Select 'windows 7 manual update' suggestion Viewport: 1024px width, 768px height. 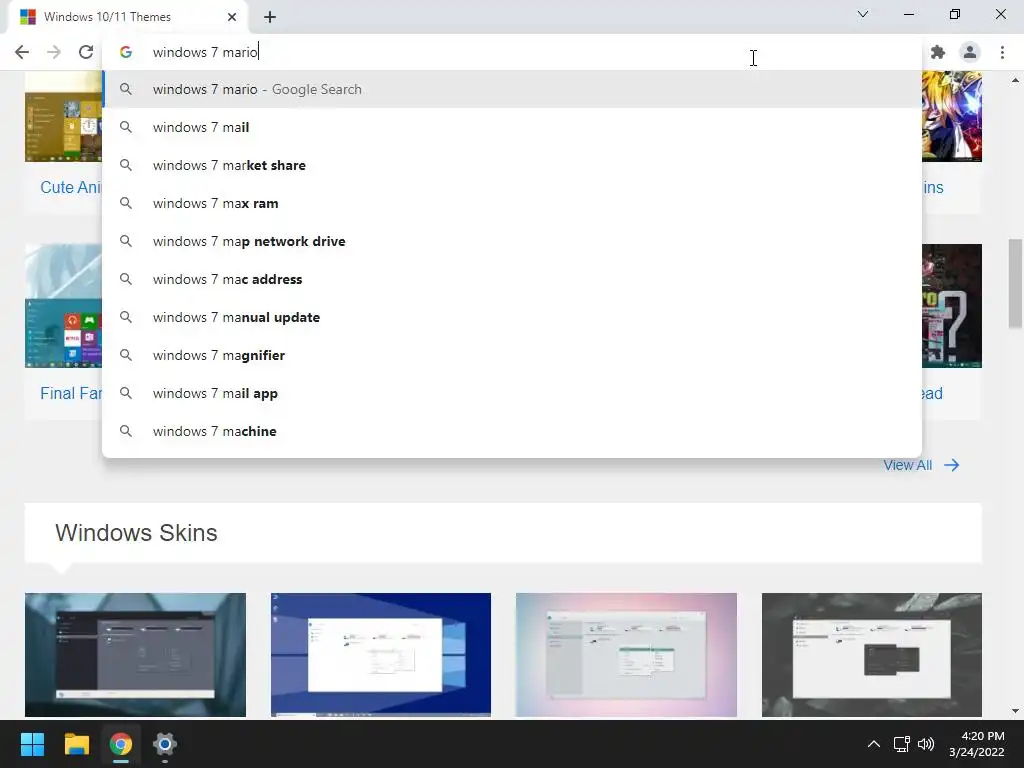[x=512, y=317]
